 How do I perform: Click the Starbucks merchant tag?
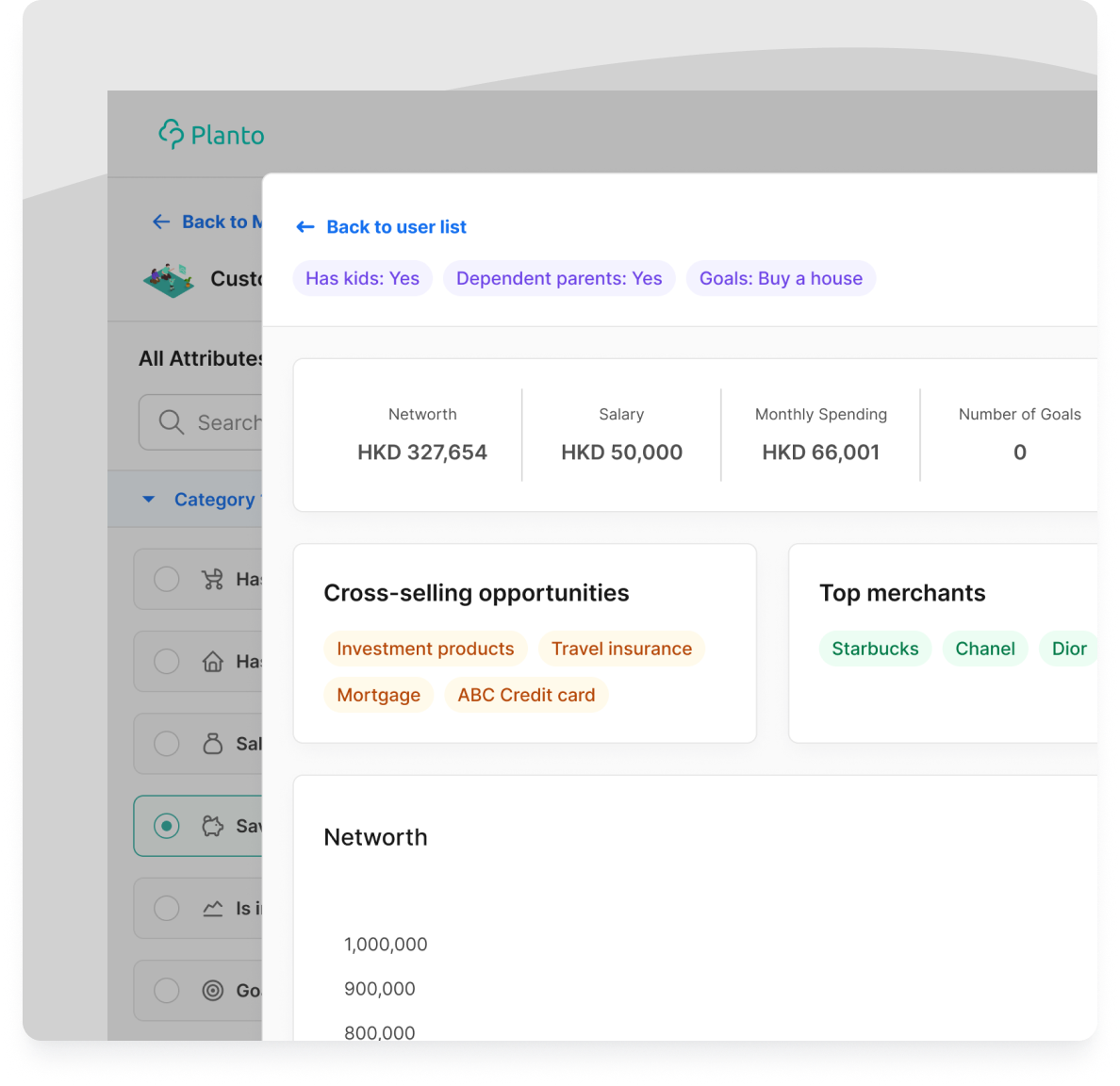click(875, 649)
